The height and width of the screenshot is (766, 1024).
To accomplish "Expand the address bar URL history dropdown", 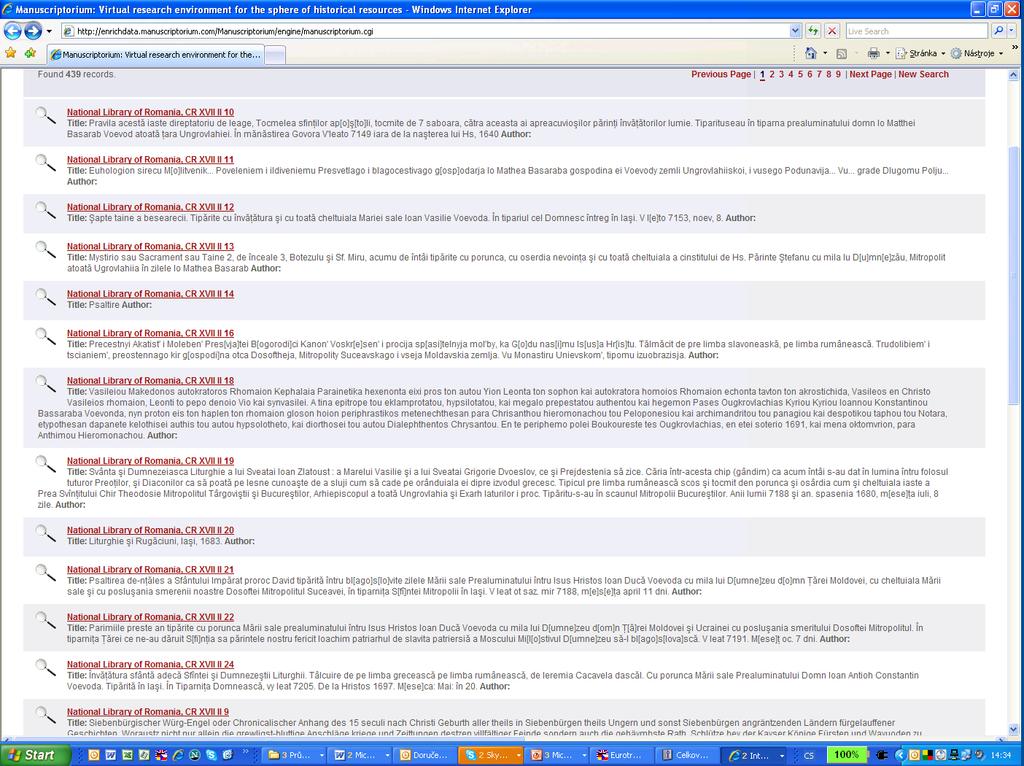I will [795, 31].
